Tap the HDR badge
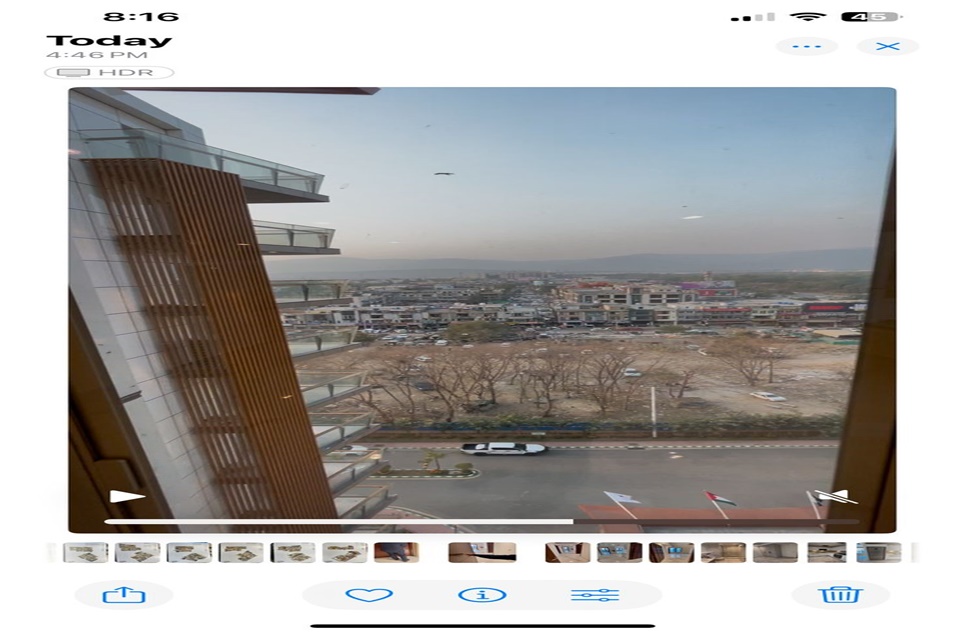965x633 pixels. (109, 73)
